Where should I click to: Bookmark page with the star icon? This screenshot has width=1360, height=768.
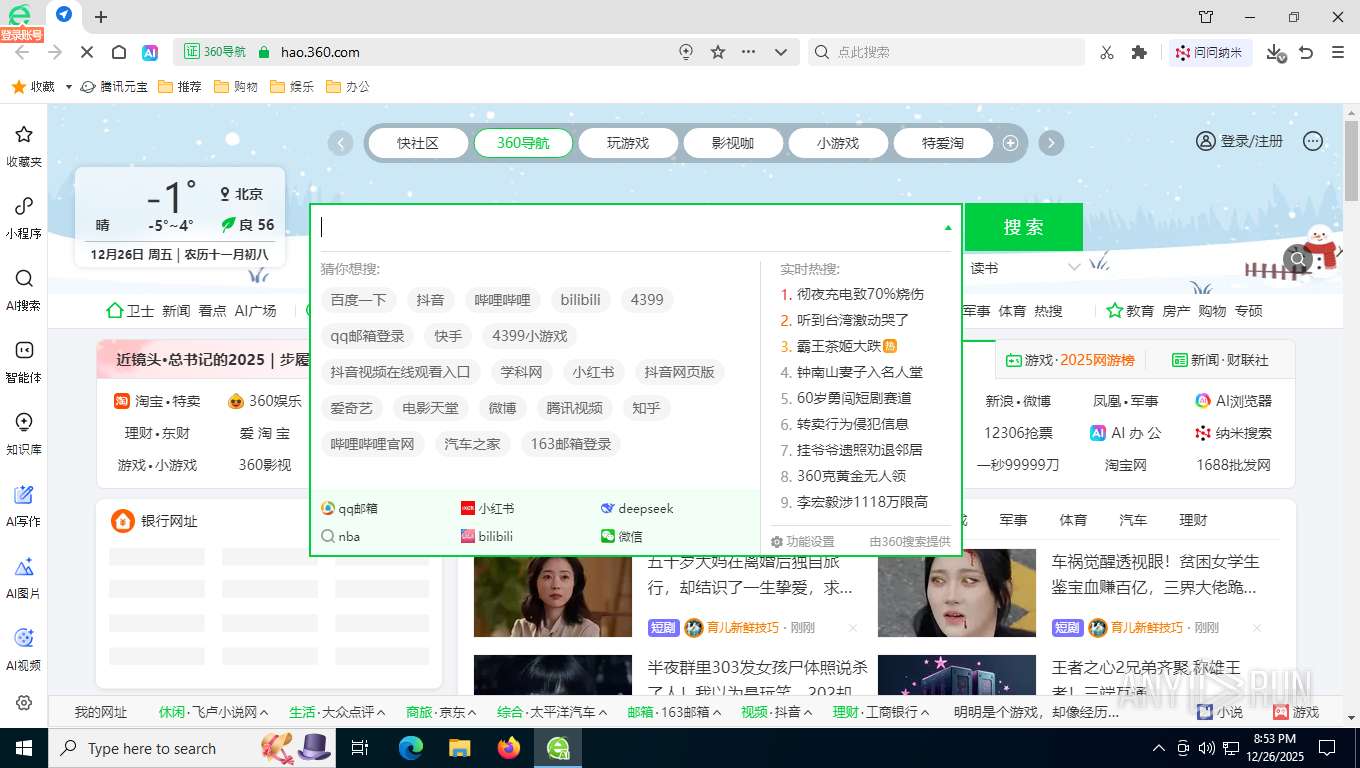(x=718, y=52)
